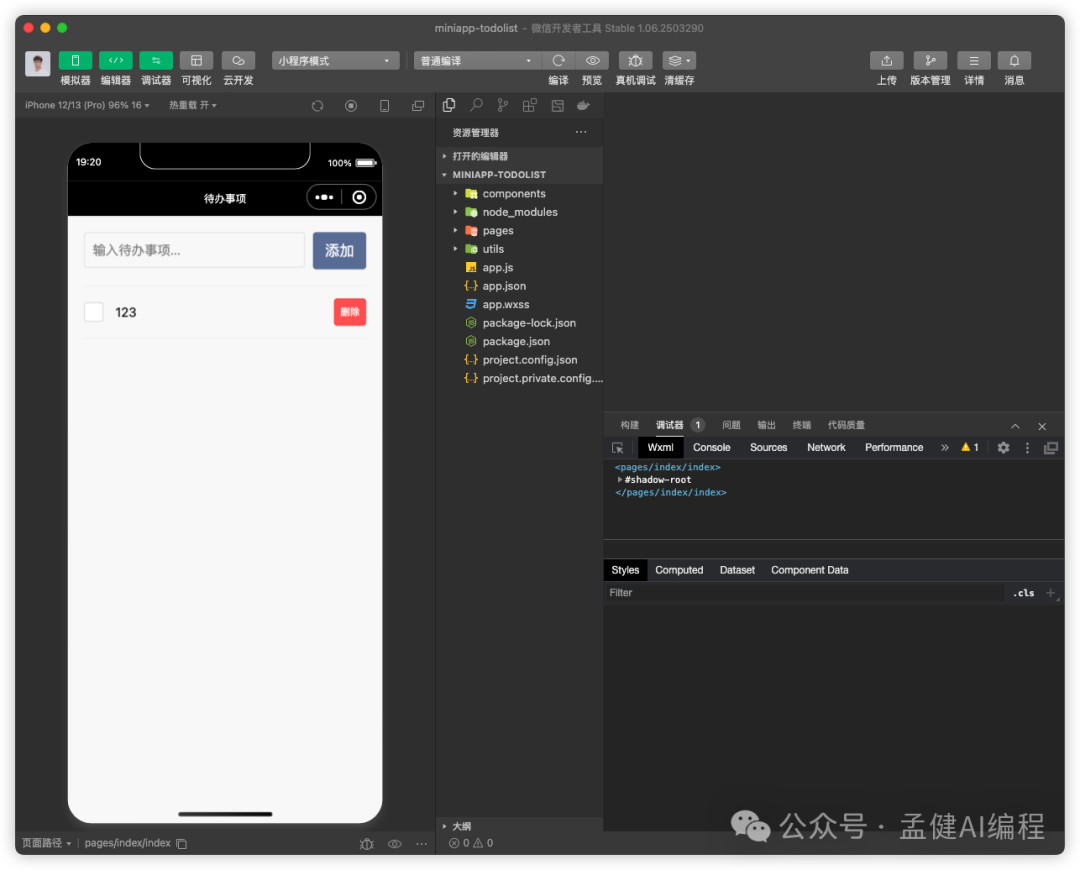
Task: Open the 普通编译 compile mode dropdown
Action: [477, 61]
